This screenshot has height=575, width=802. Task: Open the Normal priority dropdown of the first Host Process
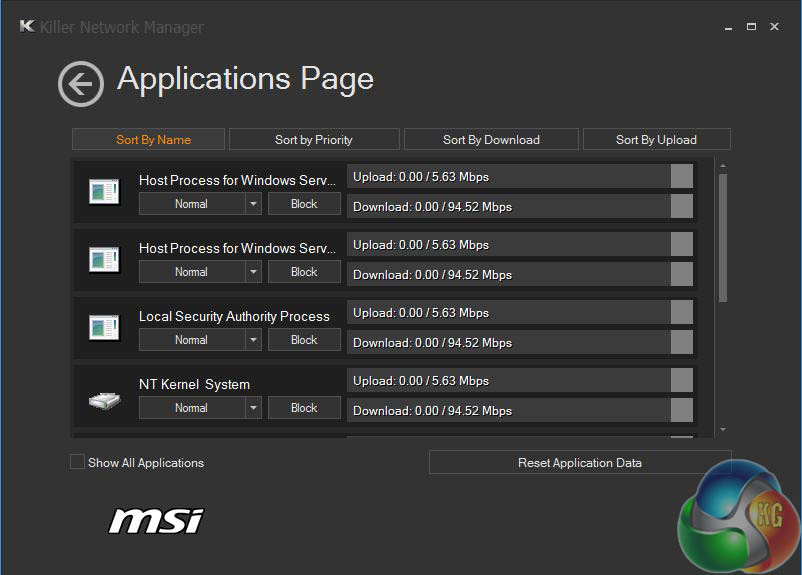click(253, 204)
